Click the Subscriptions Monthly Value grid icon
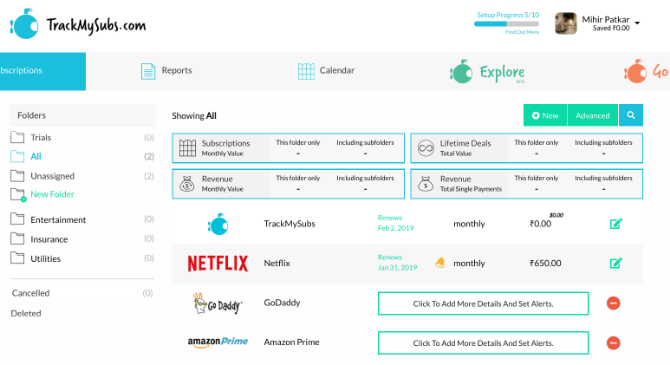This screenshot has height=365, width=670. pos(187,148)
